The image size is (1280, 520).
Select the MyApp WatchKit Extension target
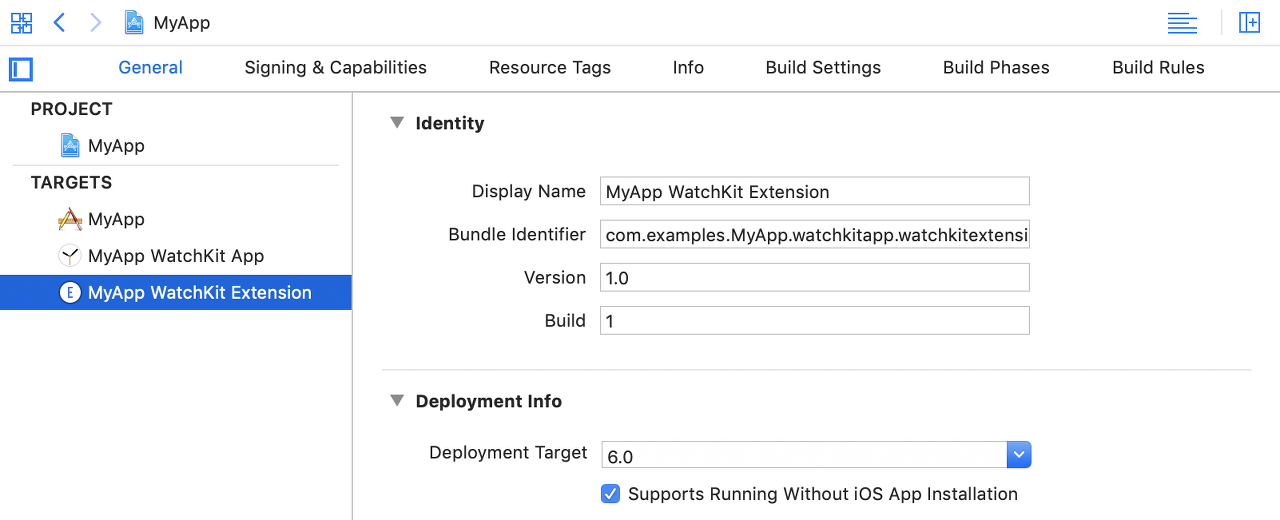[176, 293]
